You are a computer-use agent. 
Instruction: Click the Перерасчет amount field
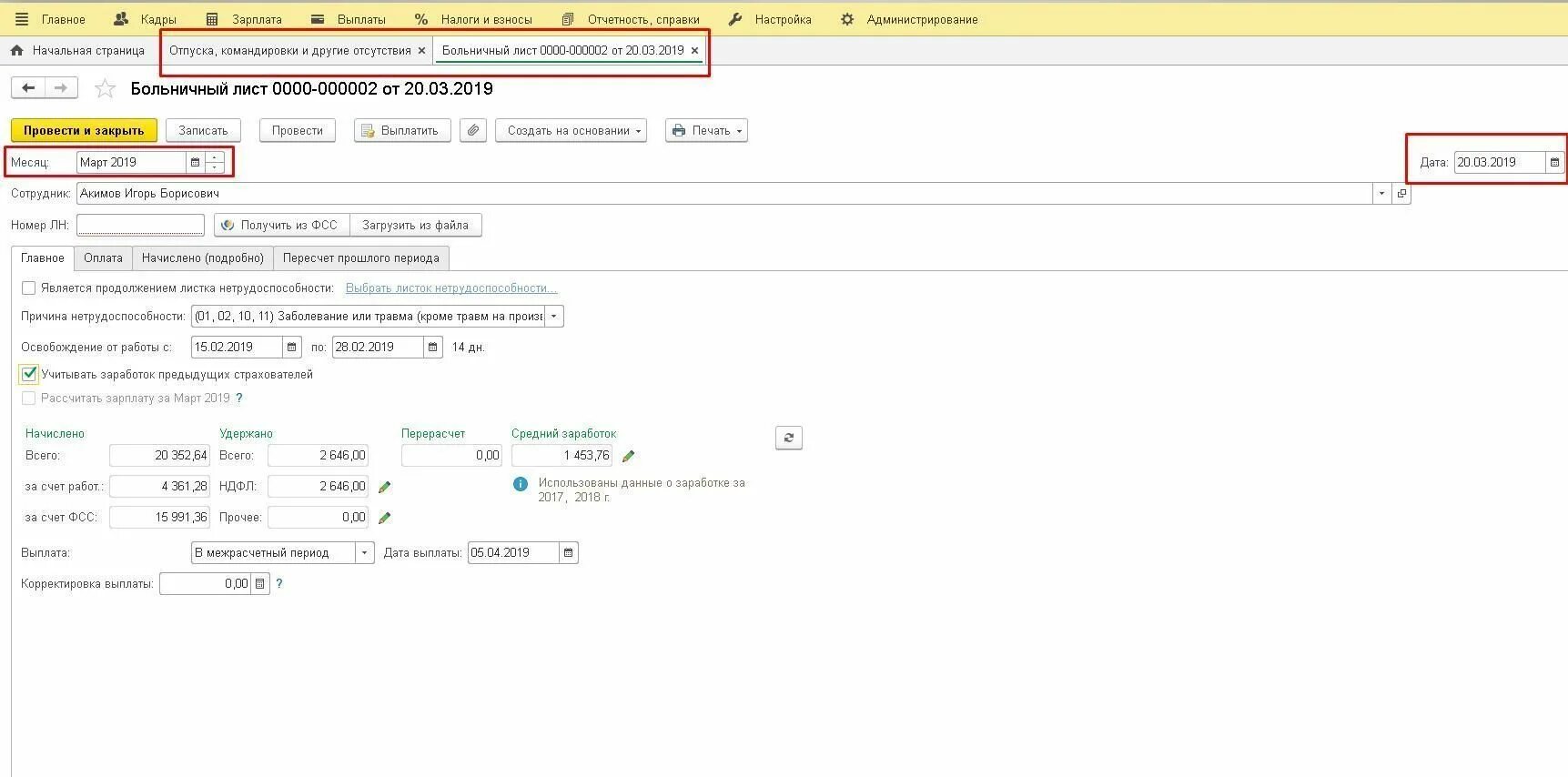click(x=451, y=456)
